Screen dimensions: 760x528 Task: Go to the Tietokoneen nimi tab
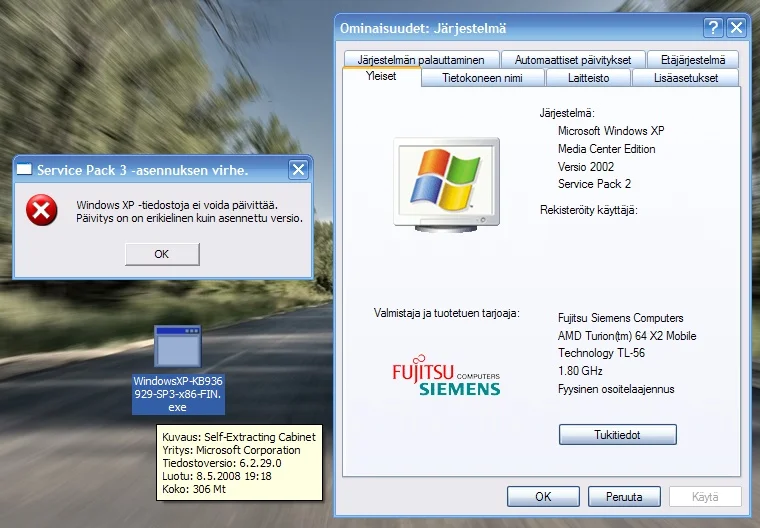483,78
